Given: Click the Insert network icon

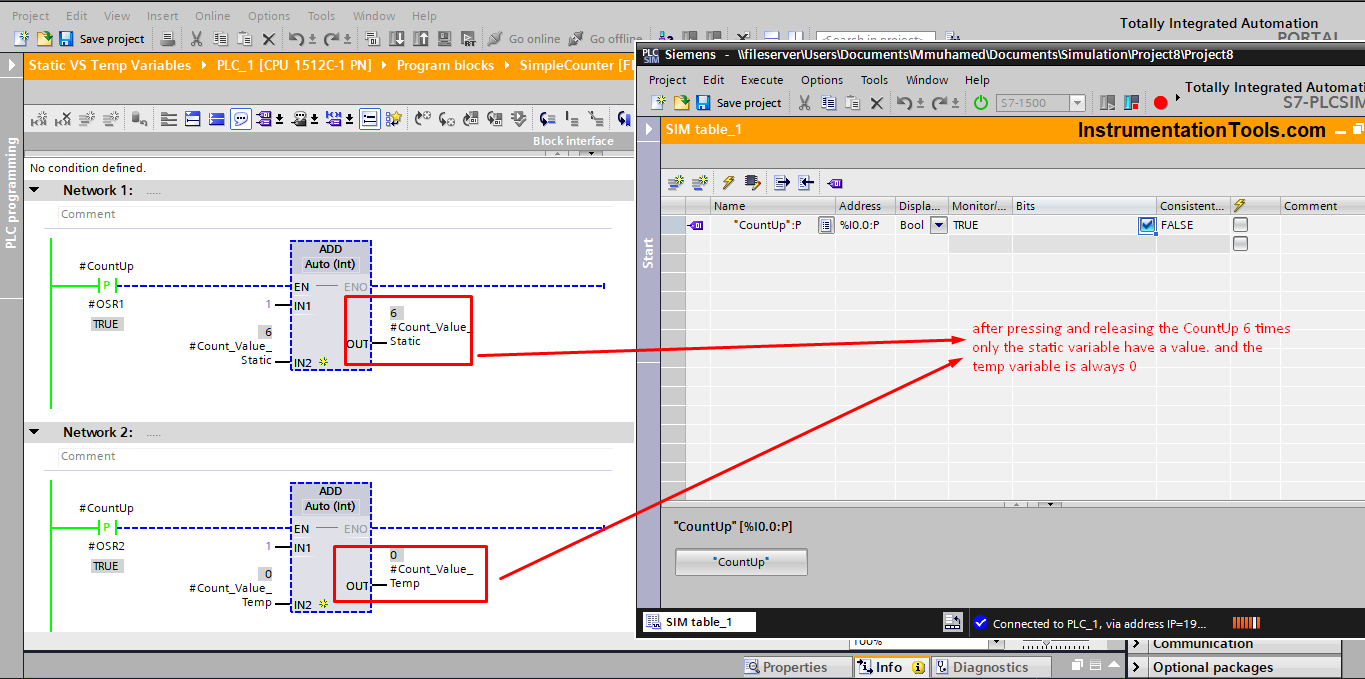Looking at the screenshot, I should pos(39,119).
